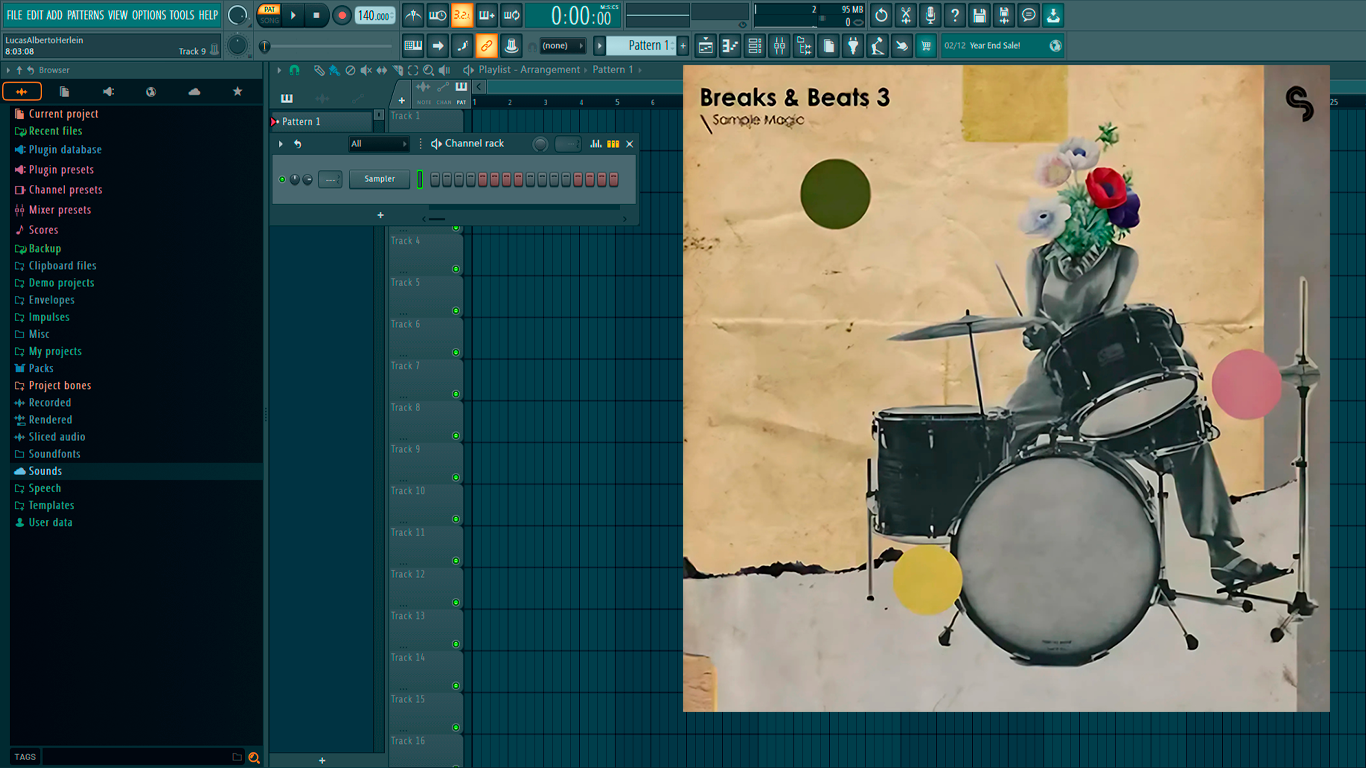Image resolution: width=1366 pixels, height=768 pixels.
Task: Open the Pattern 1 selector dropdown
Action: (641, 45)
